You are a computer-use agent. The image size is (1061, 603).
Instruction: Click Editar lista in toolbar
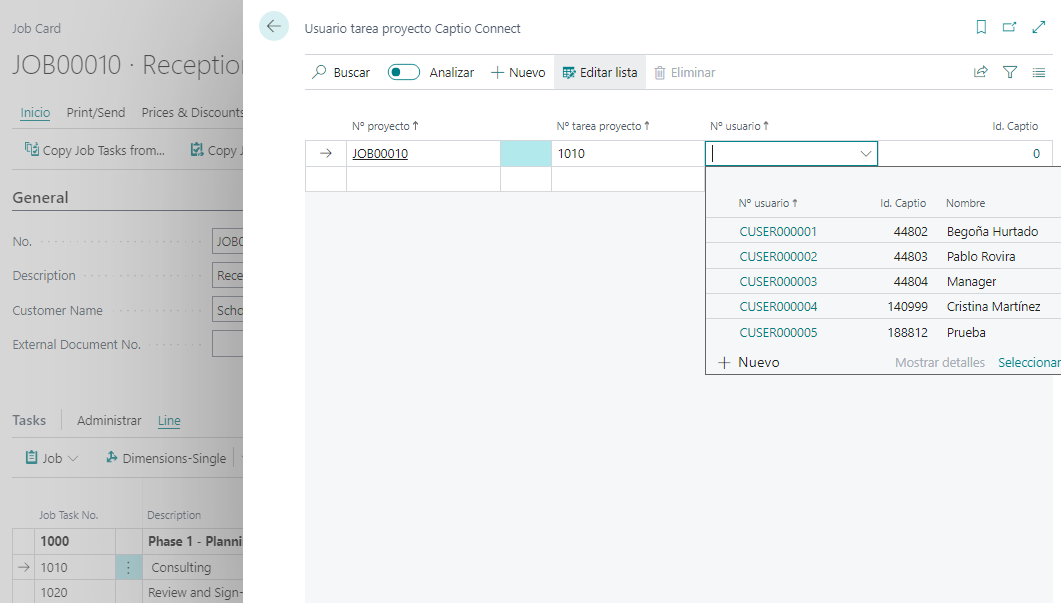[x=600, y=73]
